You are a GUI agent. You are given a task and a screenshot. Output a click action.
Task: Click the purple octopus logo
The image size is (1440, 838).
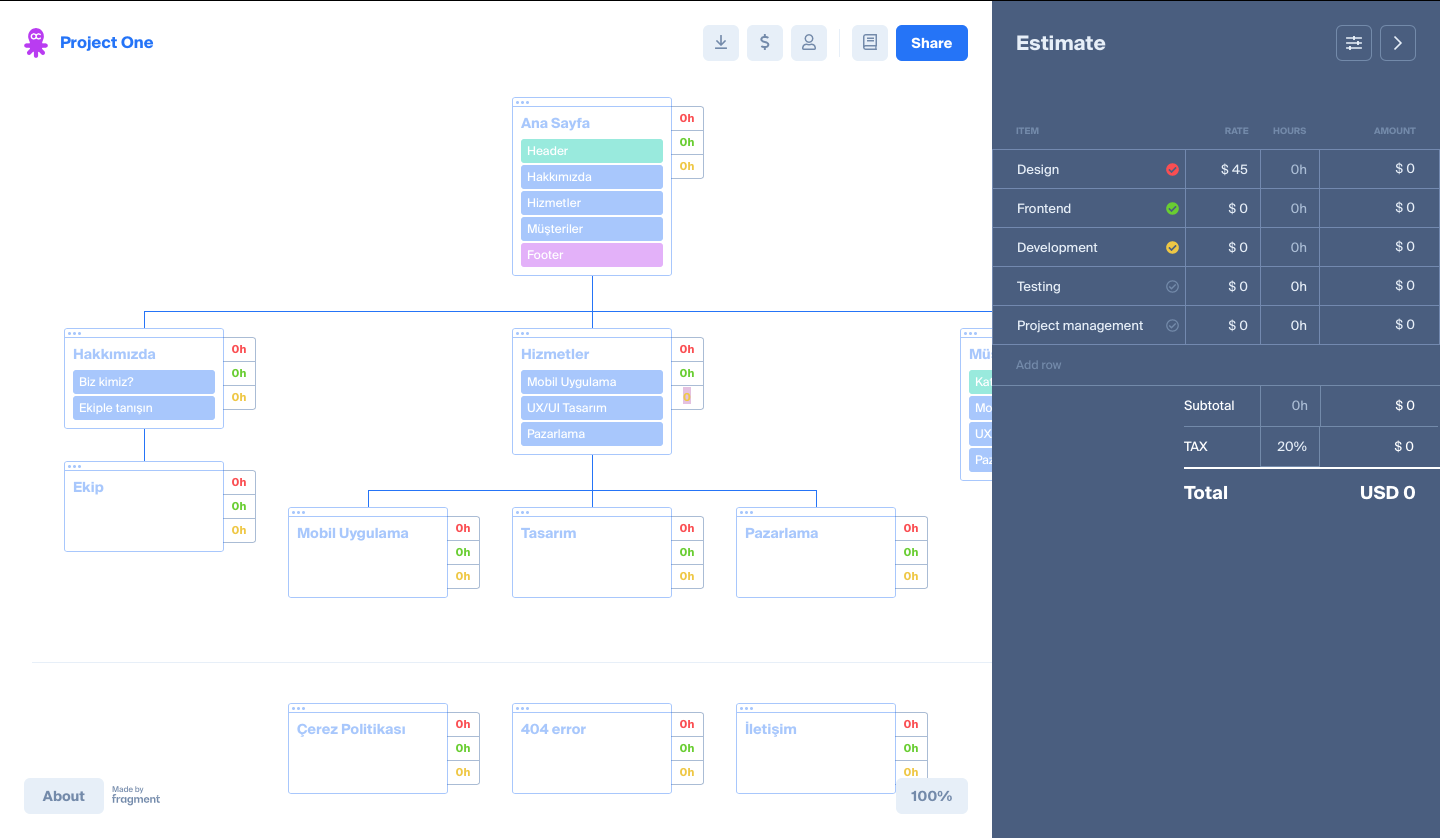click(x=36, y=42)
